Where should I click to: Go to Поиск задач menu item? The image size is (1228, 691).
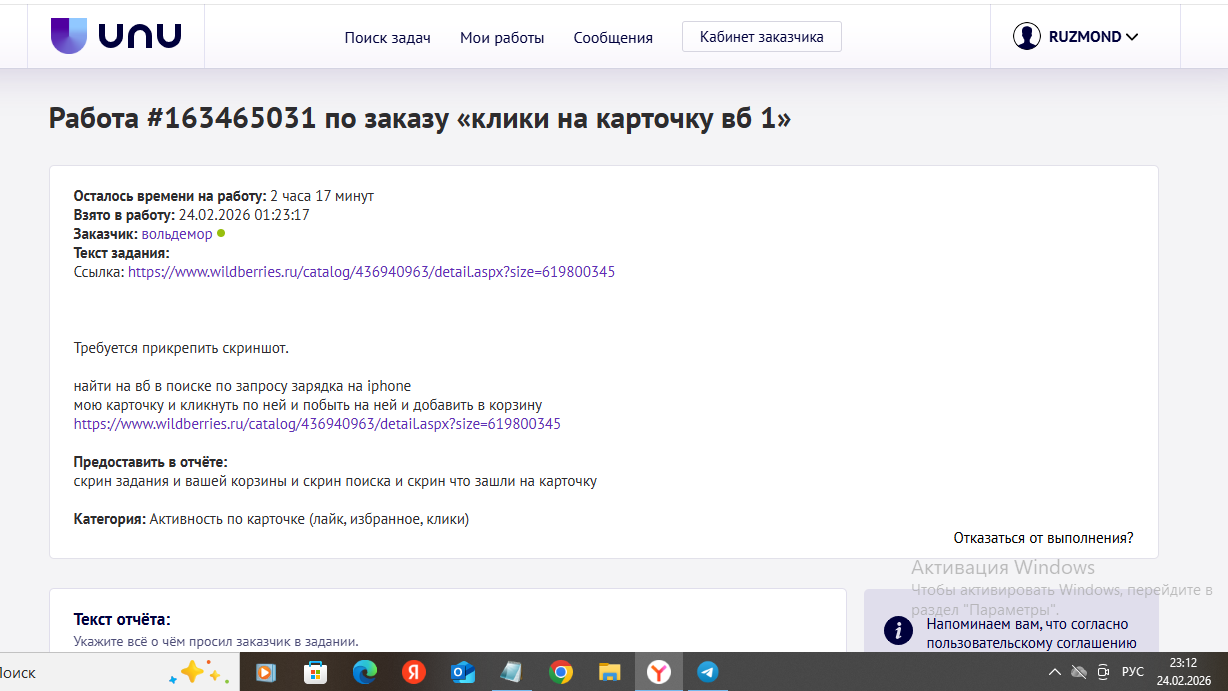coord(387,38)
